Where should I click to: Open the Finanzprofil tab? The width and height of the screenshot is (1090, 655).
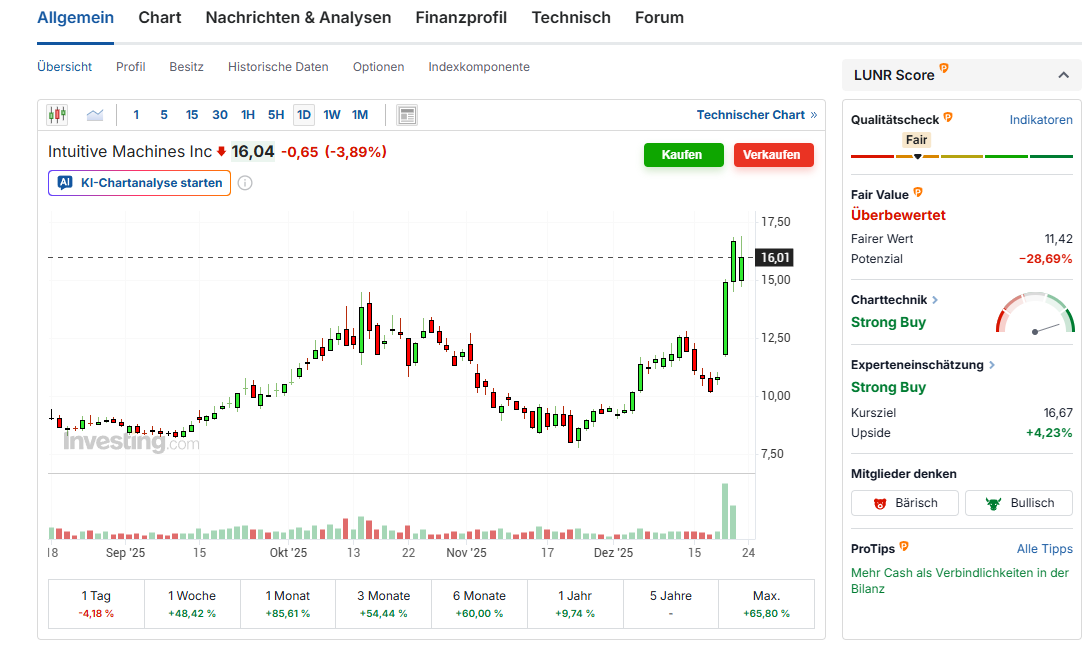[461, 18]
